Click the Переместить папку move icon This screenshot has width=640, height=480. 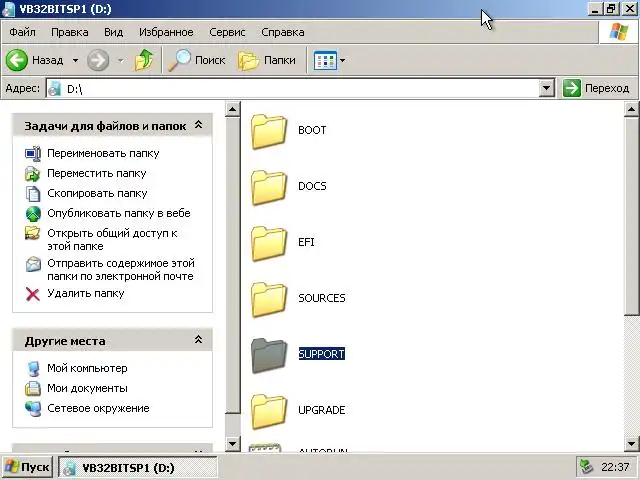(x=33, y=173)
